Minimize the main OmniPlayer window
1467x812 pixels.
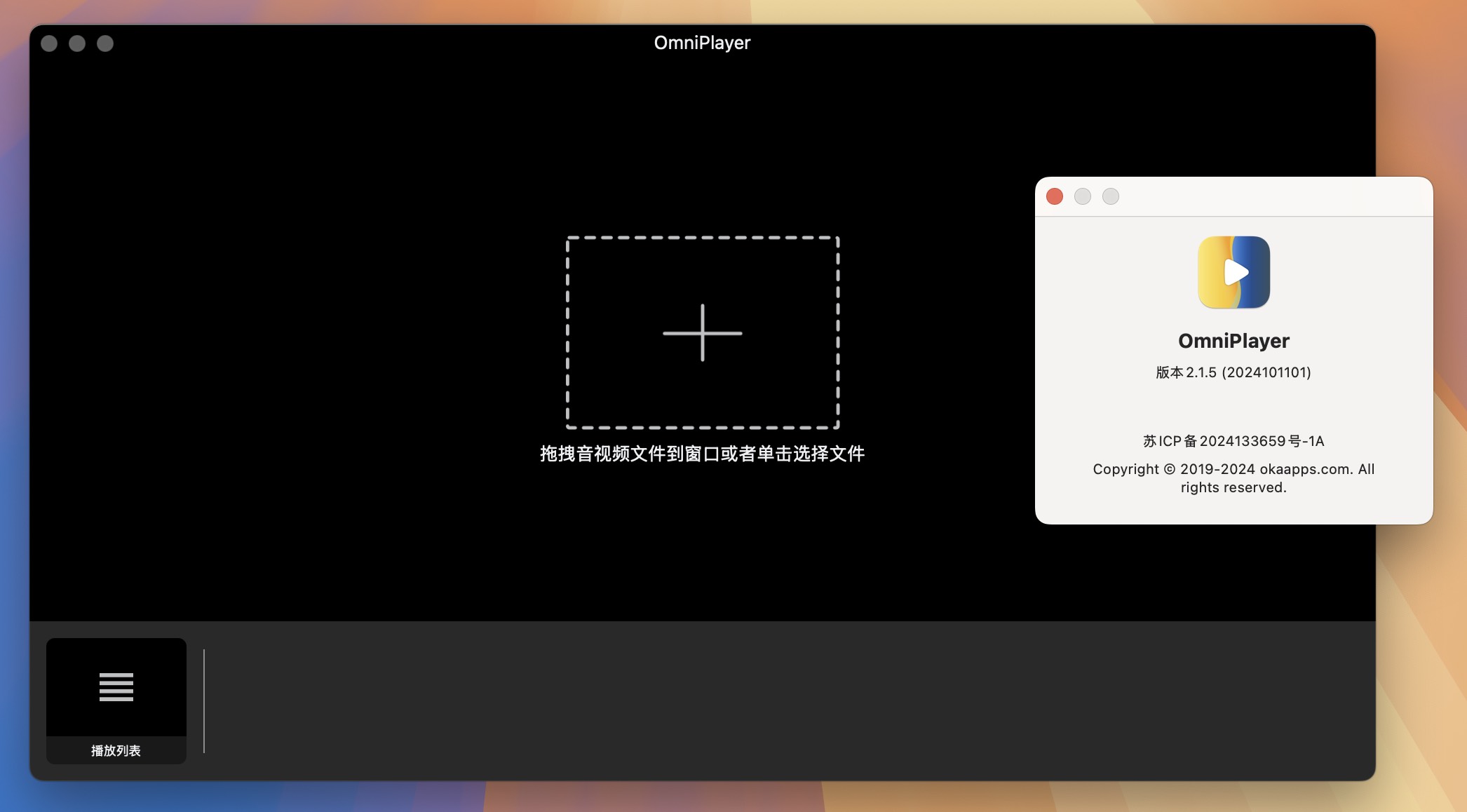tap(77, 43)
